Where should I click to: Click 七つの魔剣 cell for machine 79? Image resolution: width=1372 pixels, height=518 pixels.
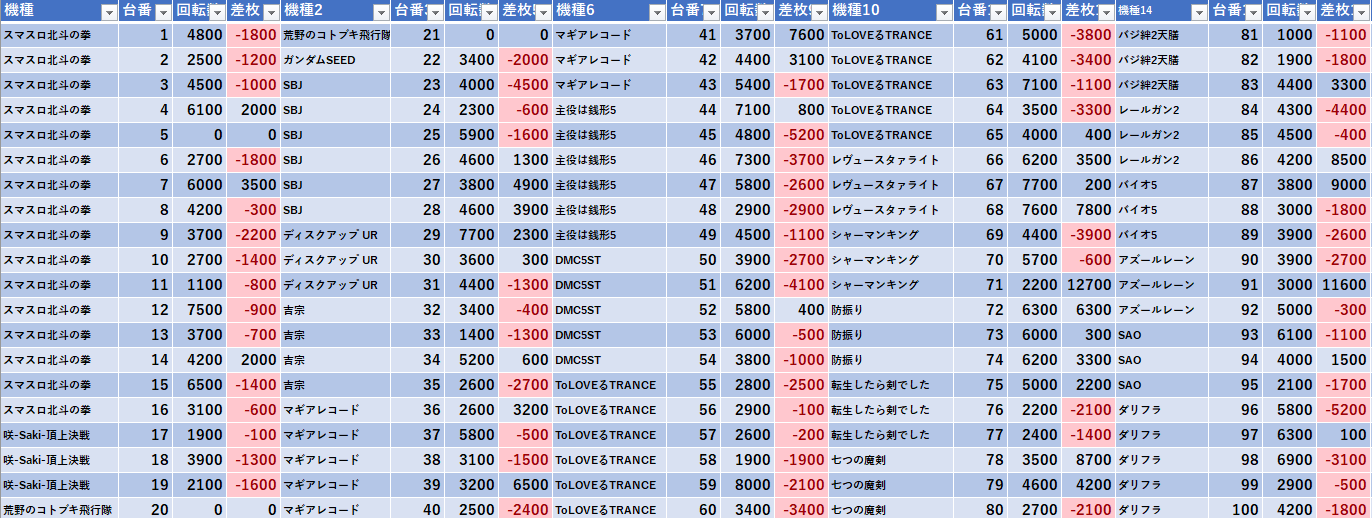coord(891,485)
